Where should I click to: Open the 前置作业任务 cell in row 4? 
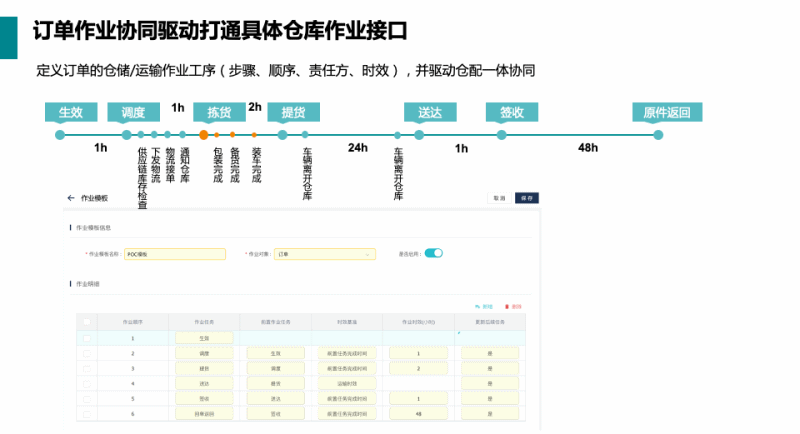pos(275,383)
